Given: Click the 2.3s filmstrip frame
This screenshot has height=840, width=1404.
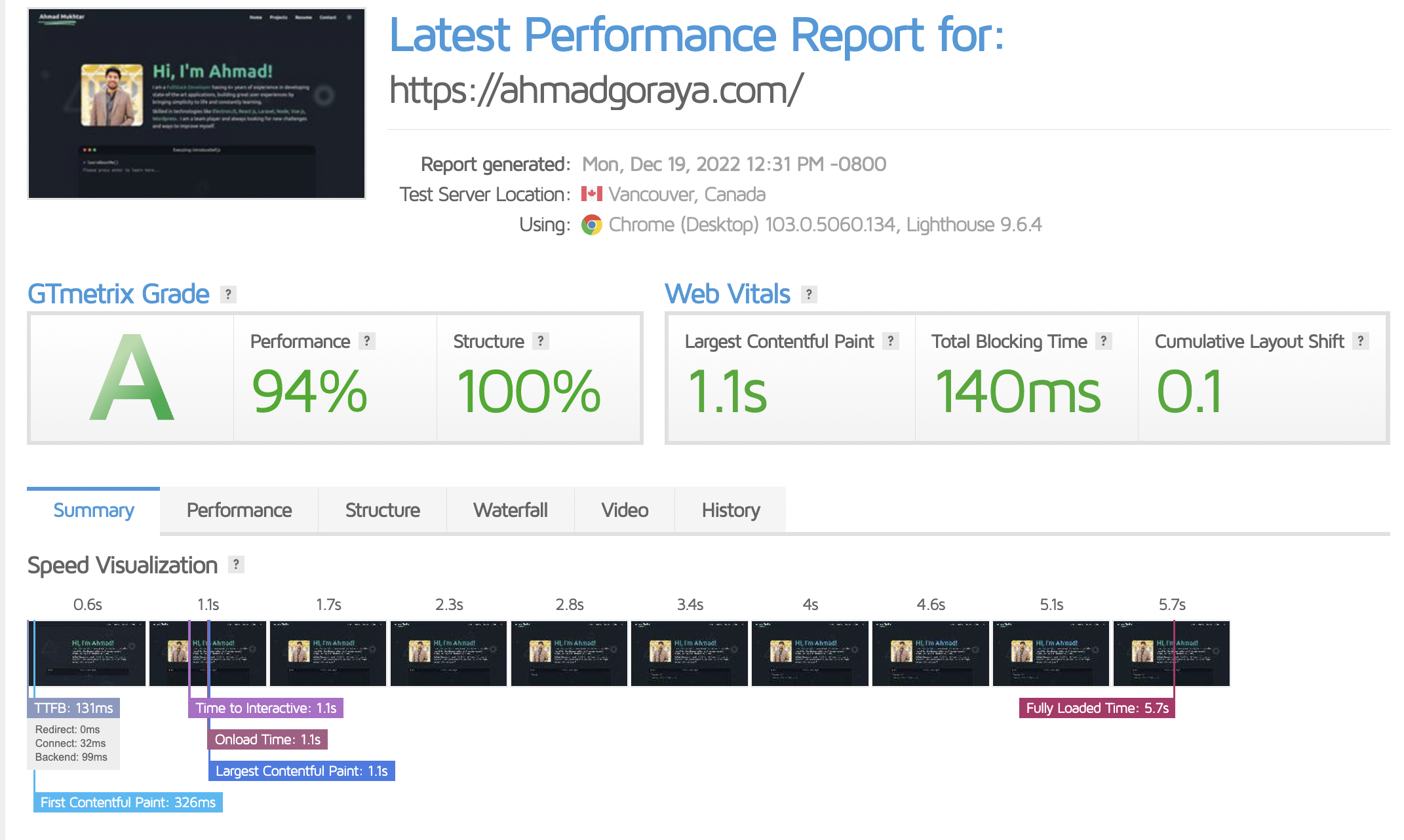Looking at the screenshot, I should [x=449, y=653].
